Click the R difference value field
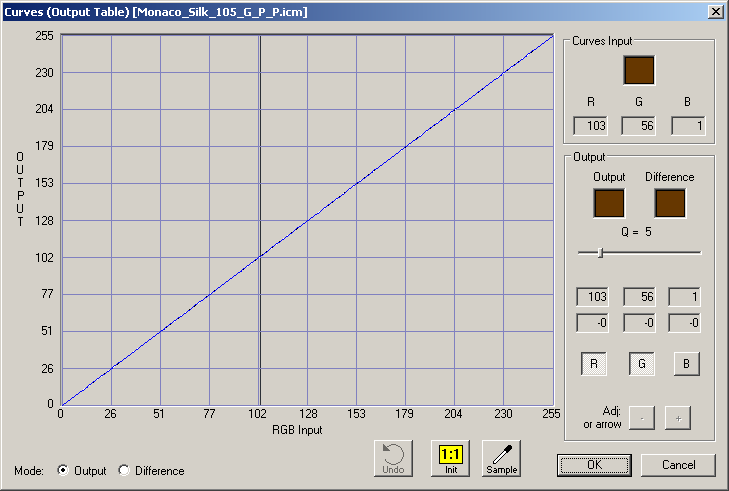The image size is (729, 491). [x=592, y=323]
